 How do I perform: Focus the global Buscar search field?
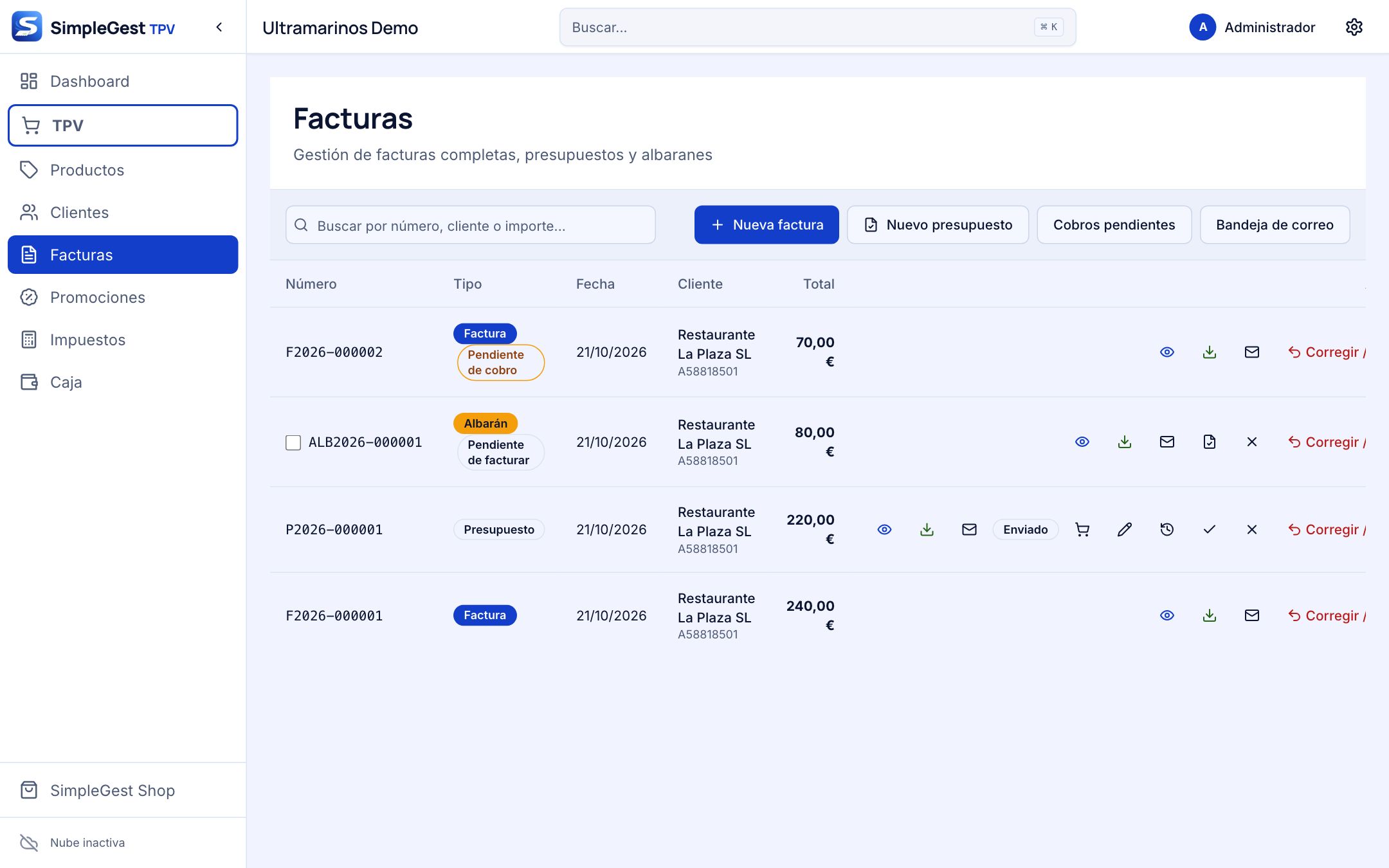point(818,27)
